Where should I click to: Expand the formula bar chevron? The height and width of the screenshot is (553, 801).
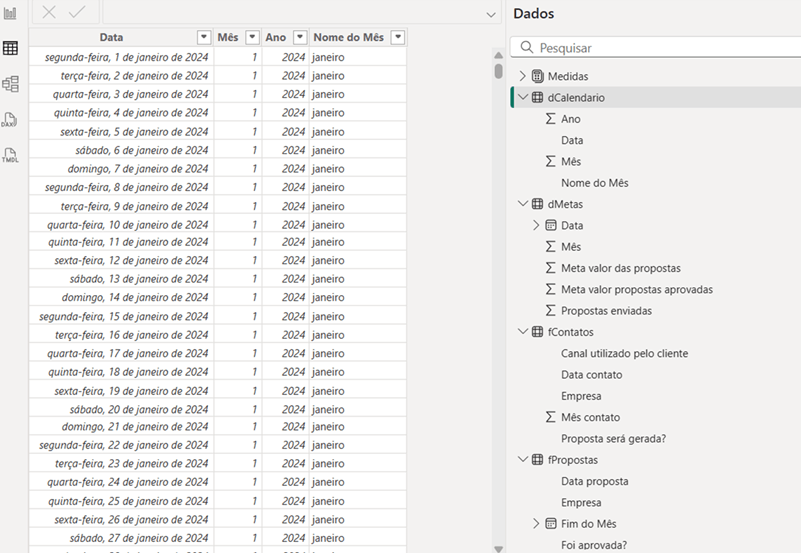pos(490,15)
